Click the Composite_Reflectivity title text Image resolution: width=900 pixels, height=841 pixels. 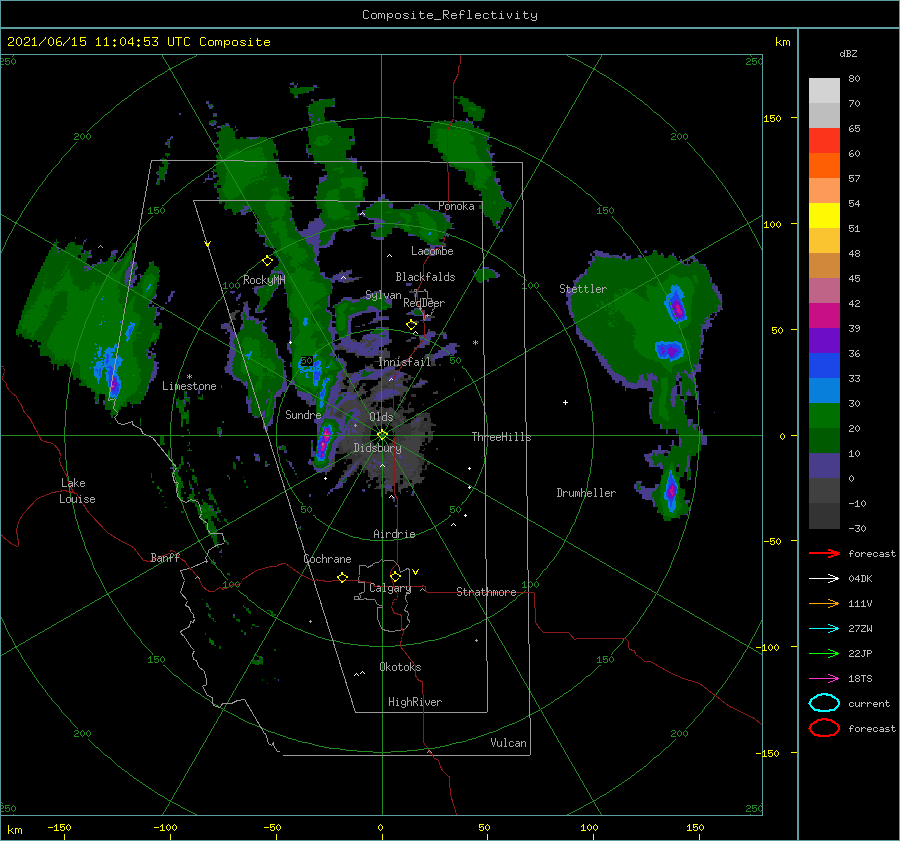(449, 15)
